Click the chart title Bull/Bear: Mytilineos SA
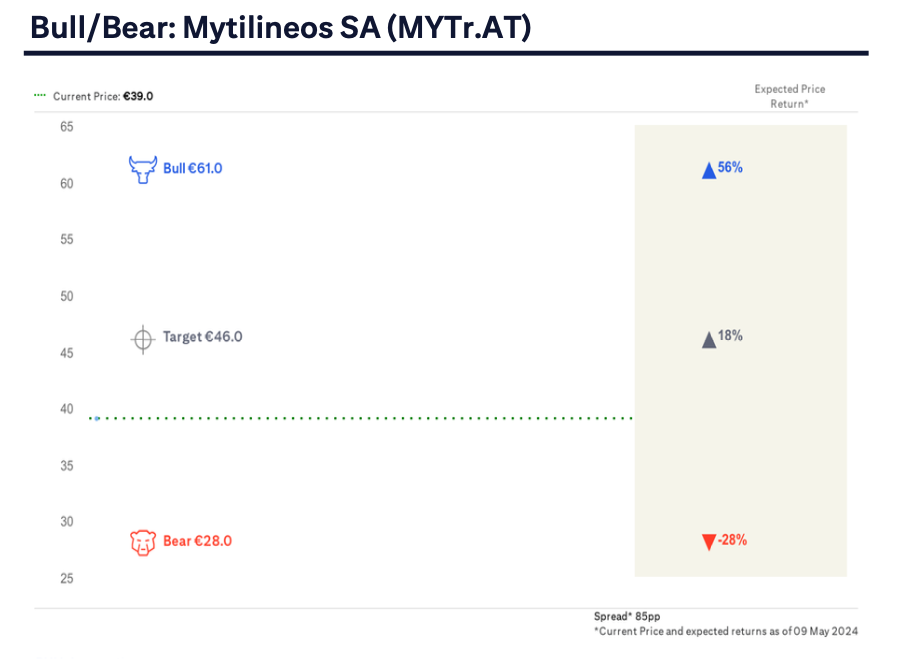This screenshot has height=659, width=910. coord(280,27)
